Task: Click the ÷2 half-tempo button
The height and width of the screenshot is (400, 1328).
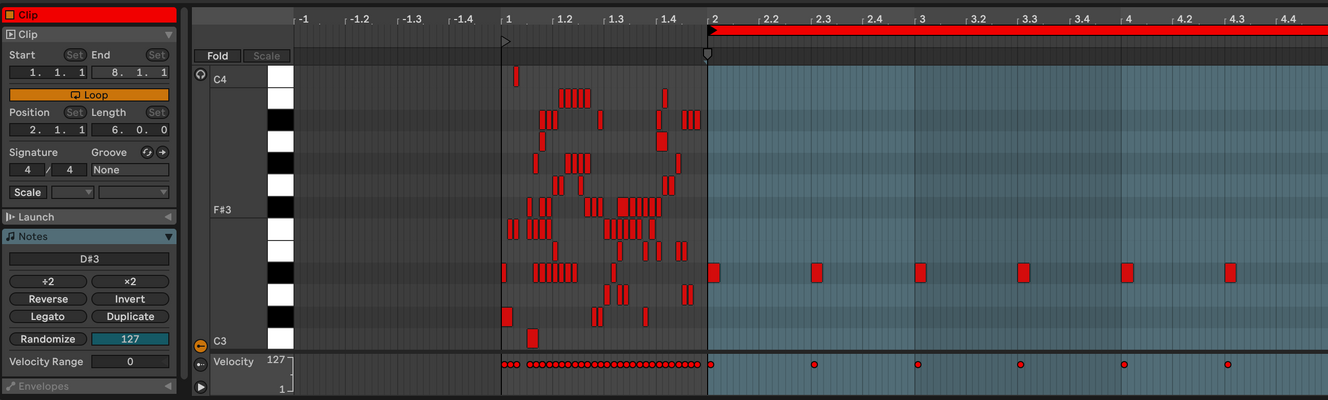Action: click(48, 282)
